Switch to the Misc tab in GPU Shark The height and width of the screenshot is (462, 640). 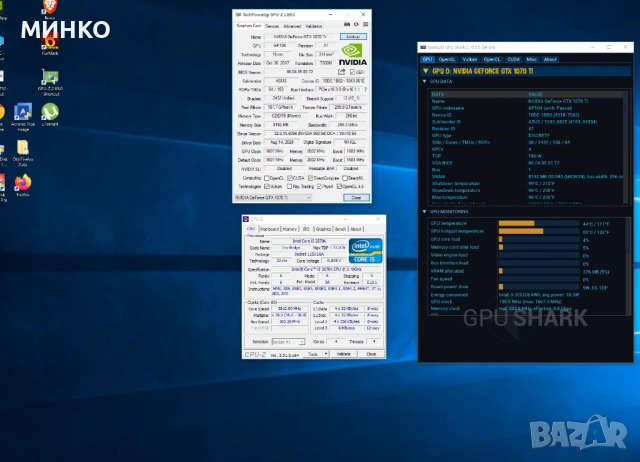click(x=531, y=60)
